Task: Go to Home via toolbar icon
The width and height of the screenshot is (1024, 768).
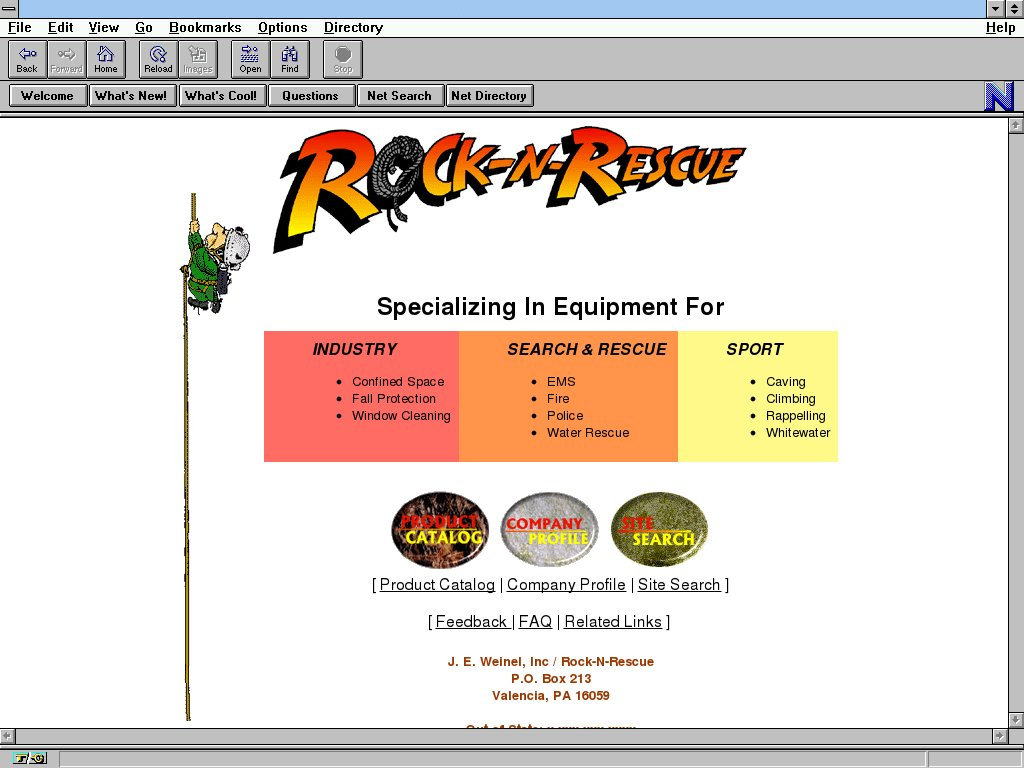Action: click(x=106, y=59)
